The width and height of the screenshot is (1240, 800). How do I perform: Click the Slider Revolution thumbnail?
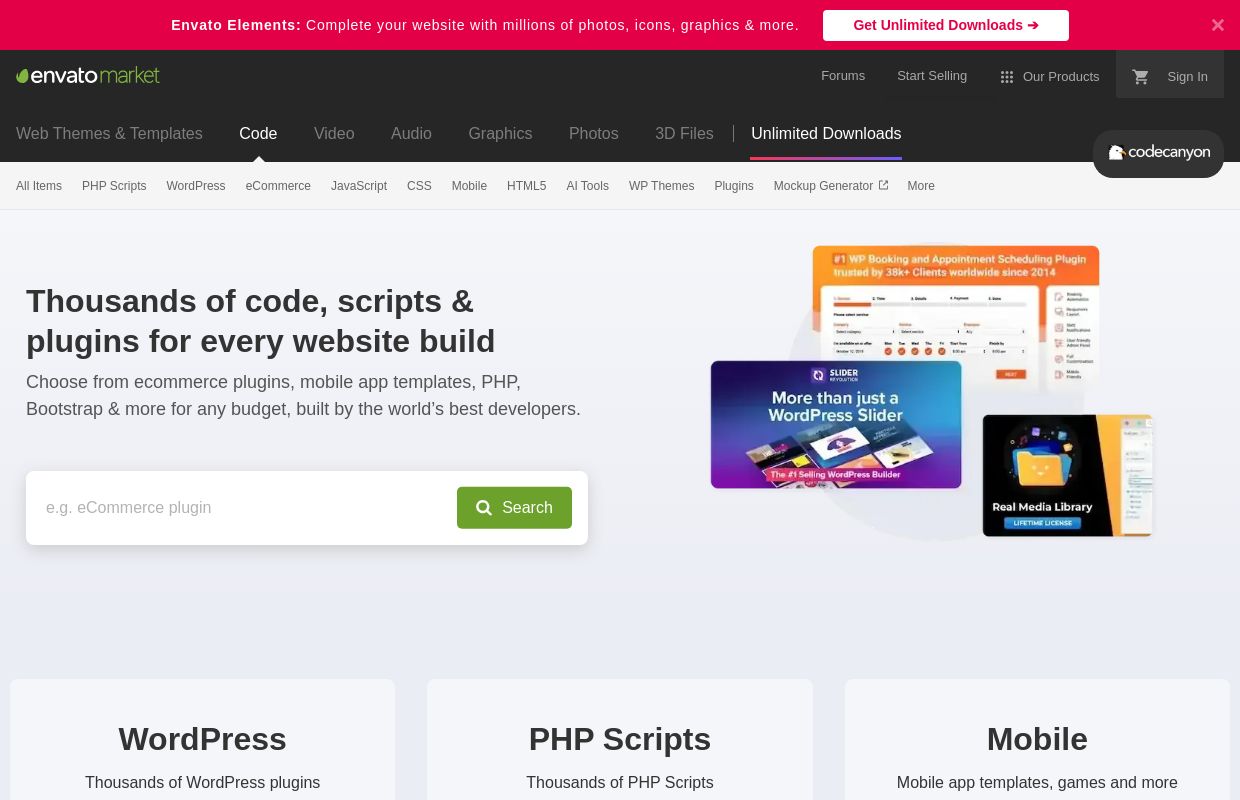836,424
